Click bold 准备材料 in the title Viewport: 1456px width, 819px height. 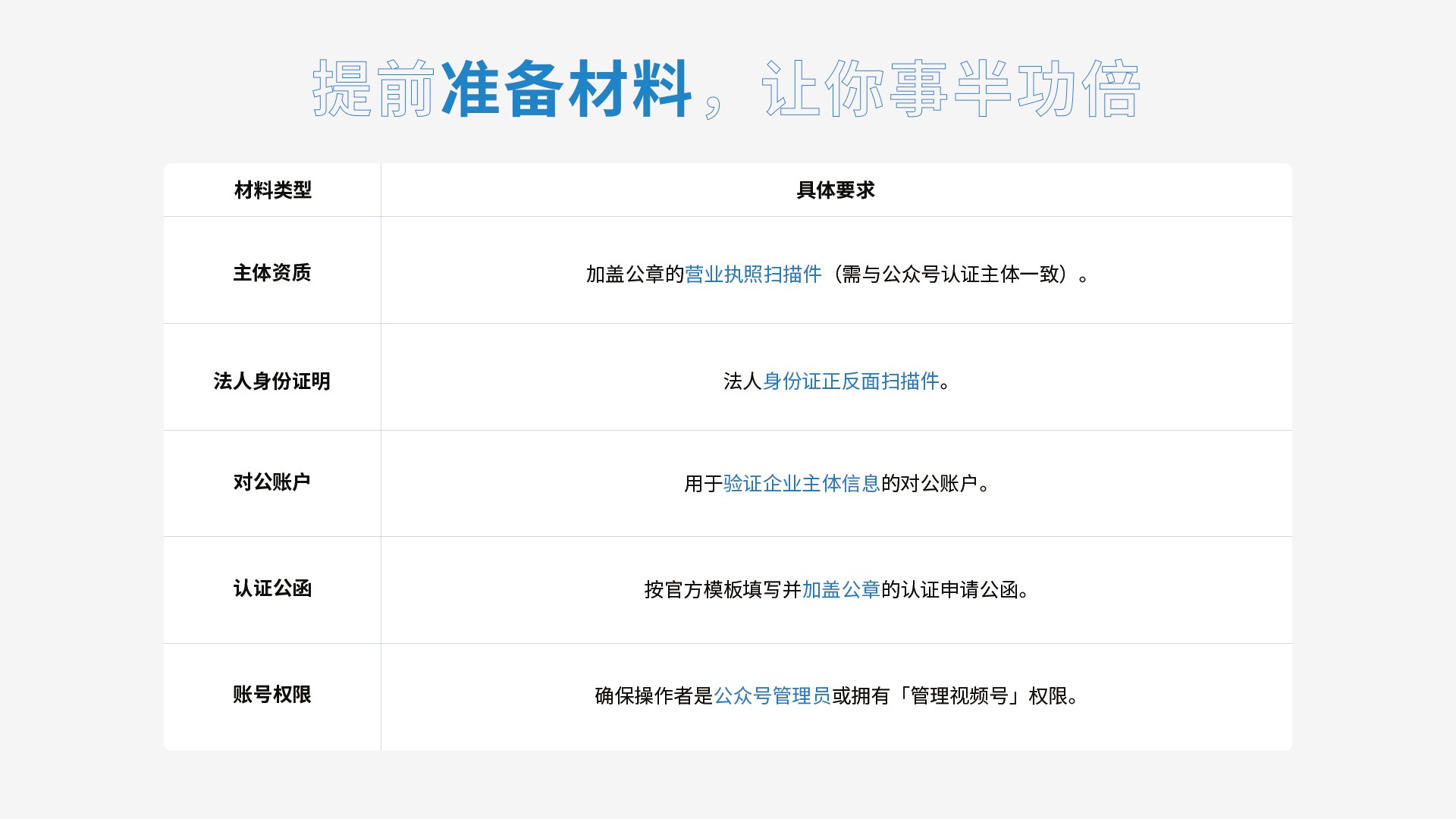coord(566,89)
